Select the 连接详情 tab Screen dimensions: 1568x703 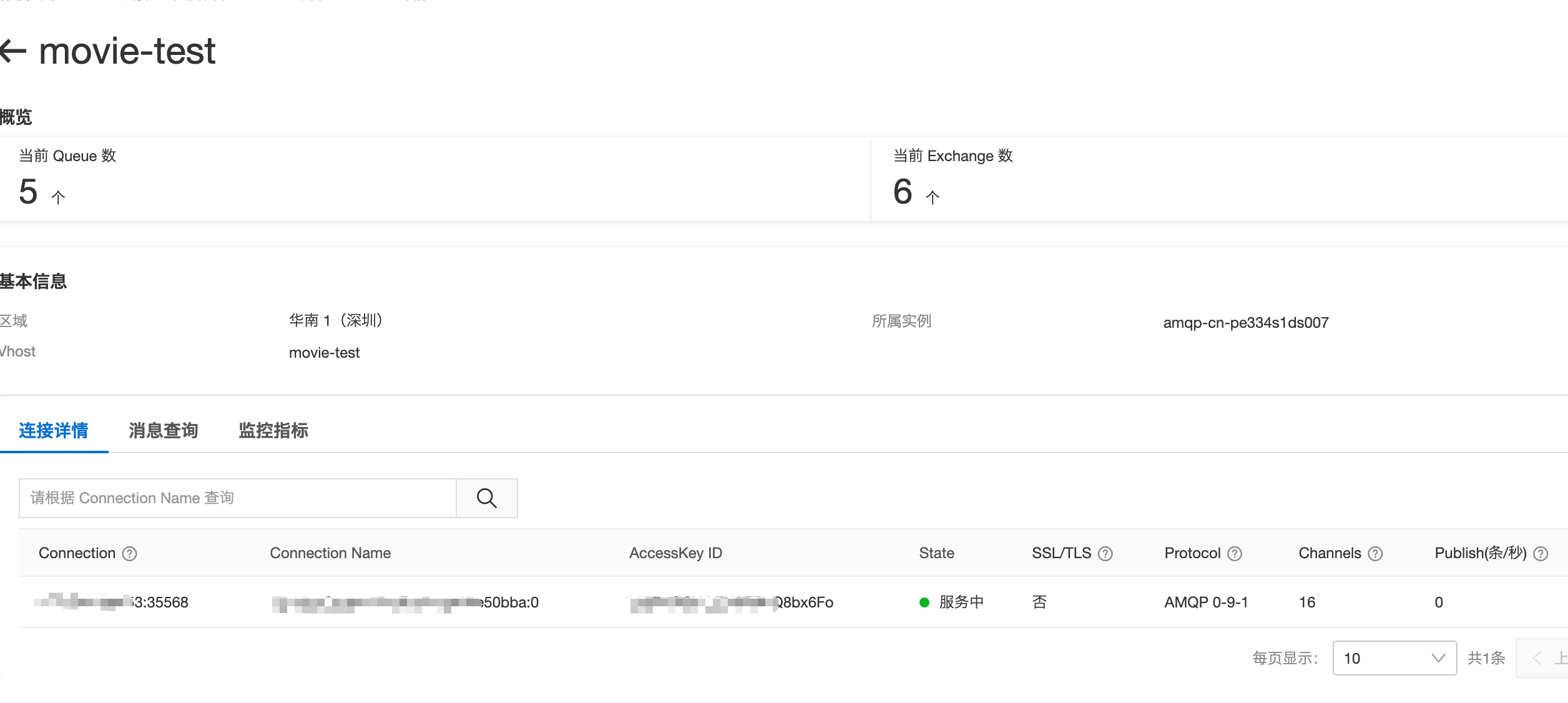click(54, 431)
